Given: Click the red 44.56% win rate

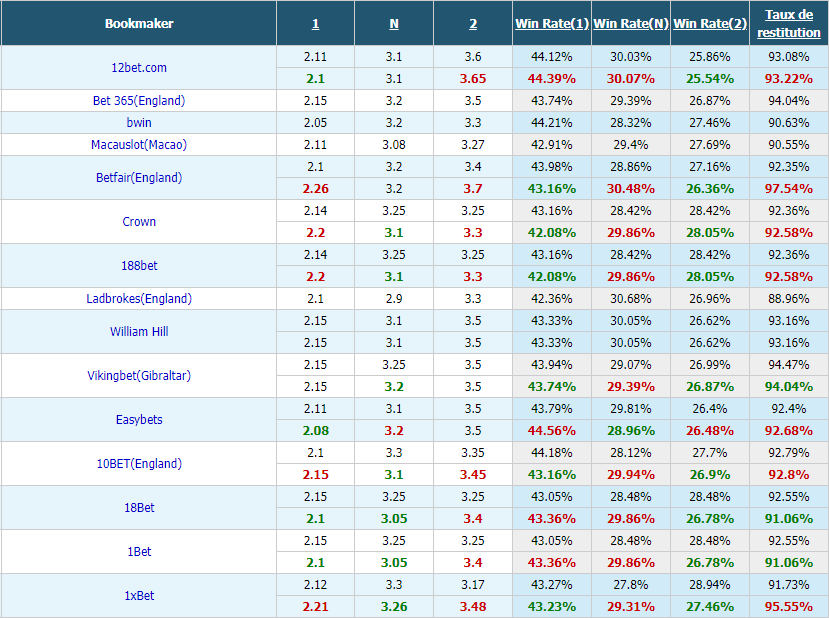Looking at the screenshot, I should coord(552,431).
